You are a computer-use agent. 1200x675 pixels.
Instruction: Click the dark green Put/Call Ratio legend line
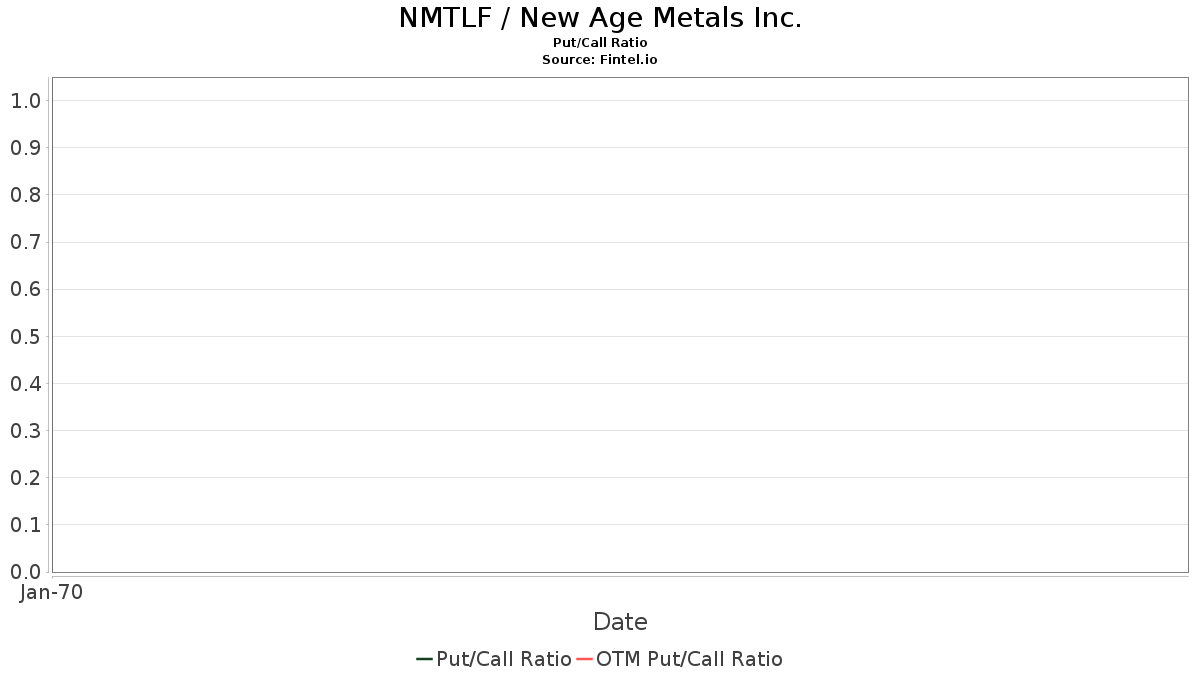pyautogui.click(x=424, y=659)
